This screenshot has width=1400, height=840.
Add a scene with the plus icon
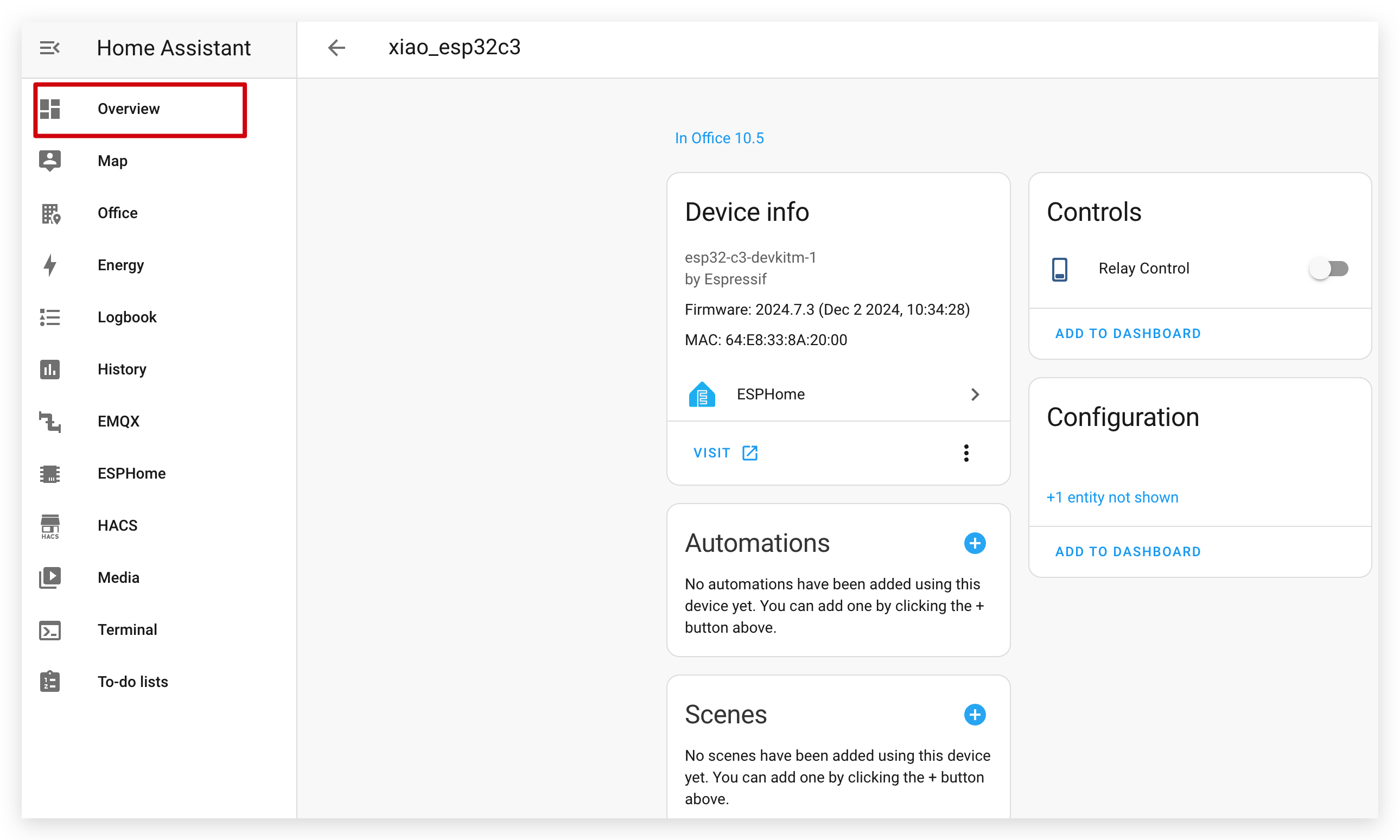point(975,715)
